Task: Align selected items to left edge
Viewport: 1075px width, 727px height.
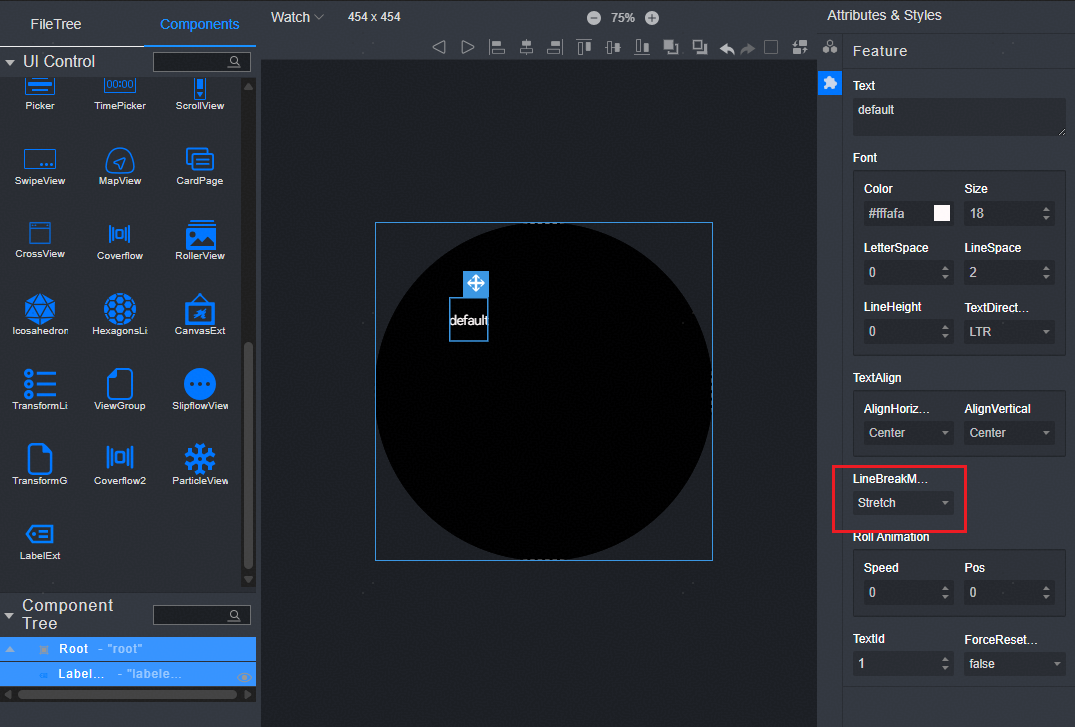Action: (496, 47)
